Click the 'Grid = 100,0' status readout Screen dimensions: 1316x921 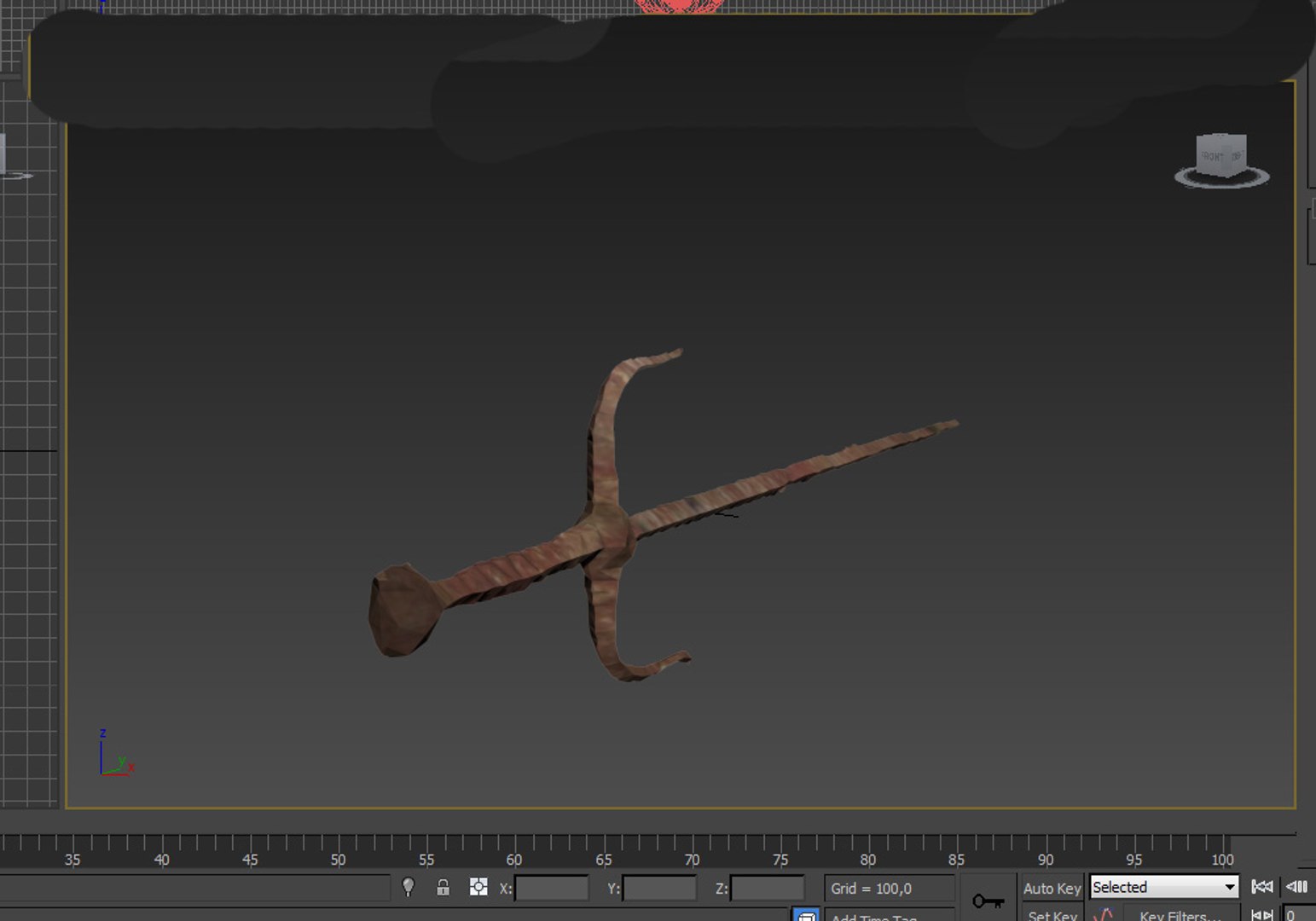click(889, 889)
